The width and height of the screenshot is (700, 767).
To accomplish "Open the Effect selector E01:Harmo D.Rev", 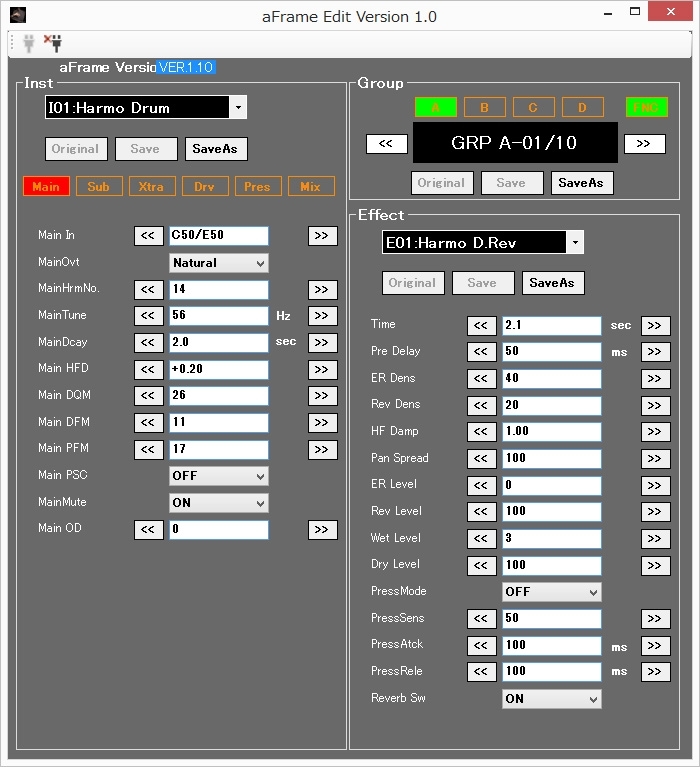I will (483, 243).
